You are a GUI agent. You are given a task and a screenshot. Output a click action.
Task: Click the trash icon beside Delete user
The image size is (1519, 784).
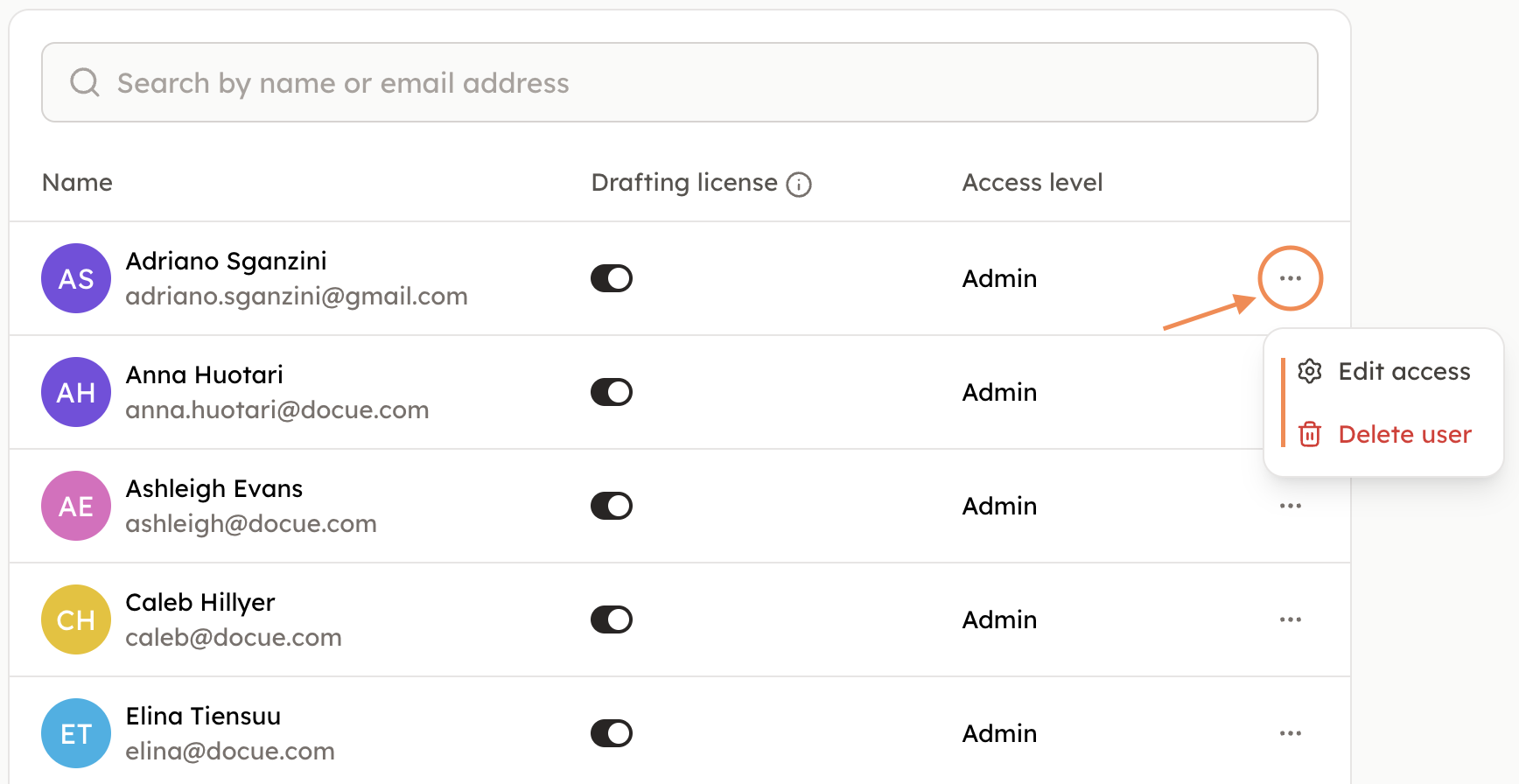click(1309, 434)
